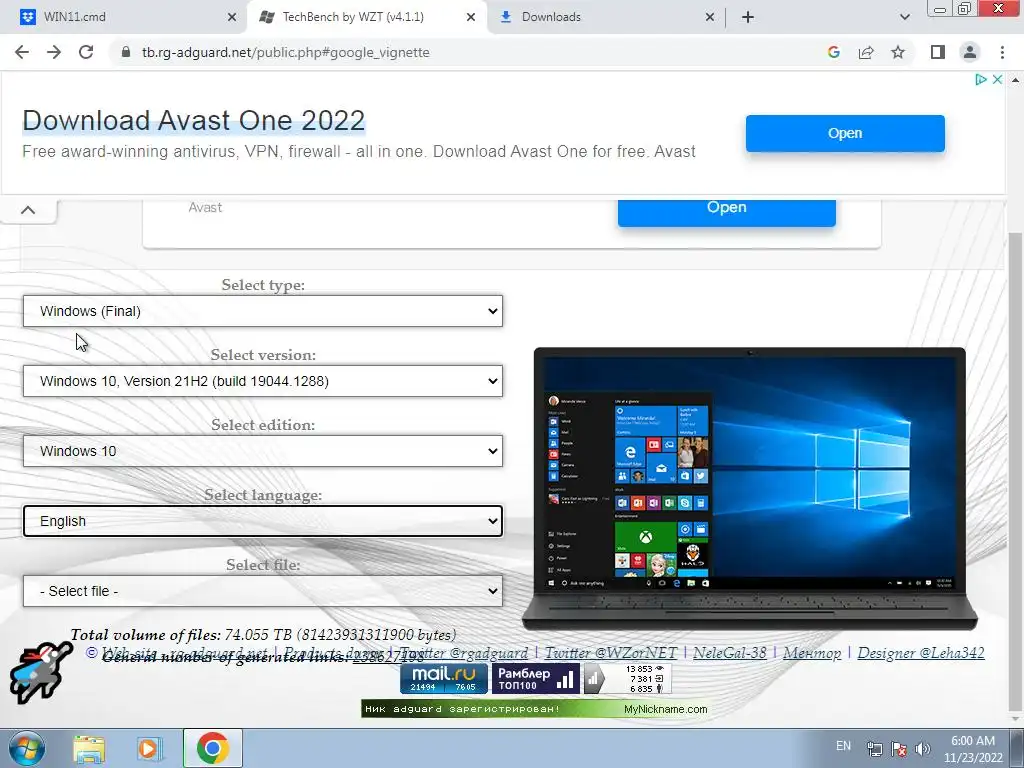Open the Chrome profile avatar
This screenshot has width=1024, height=768.
970,52
